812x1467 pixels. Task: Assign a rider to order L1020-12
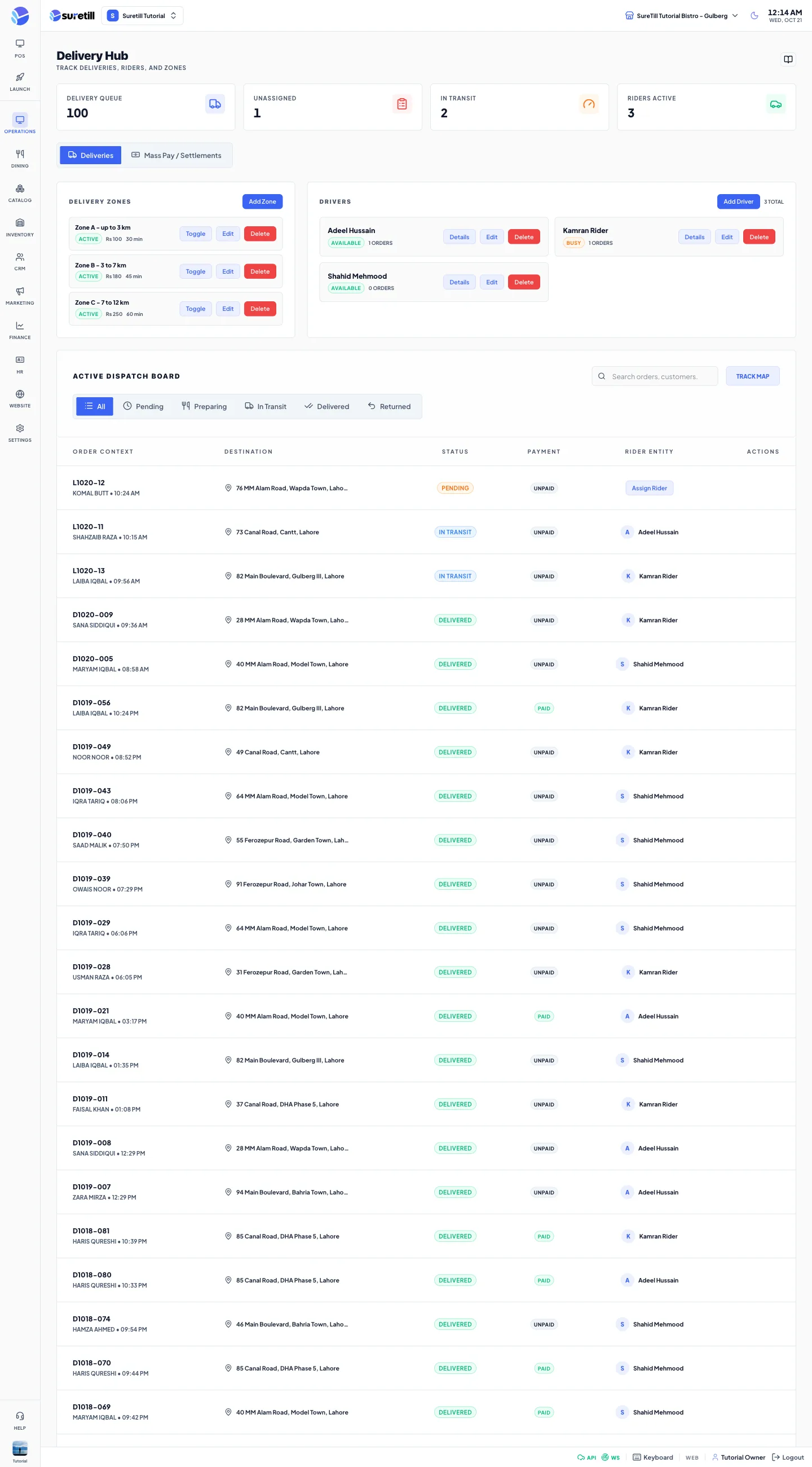pos(649,488)
